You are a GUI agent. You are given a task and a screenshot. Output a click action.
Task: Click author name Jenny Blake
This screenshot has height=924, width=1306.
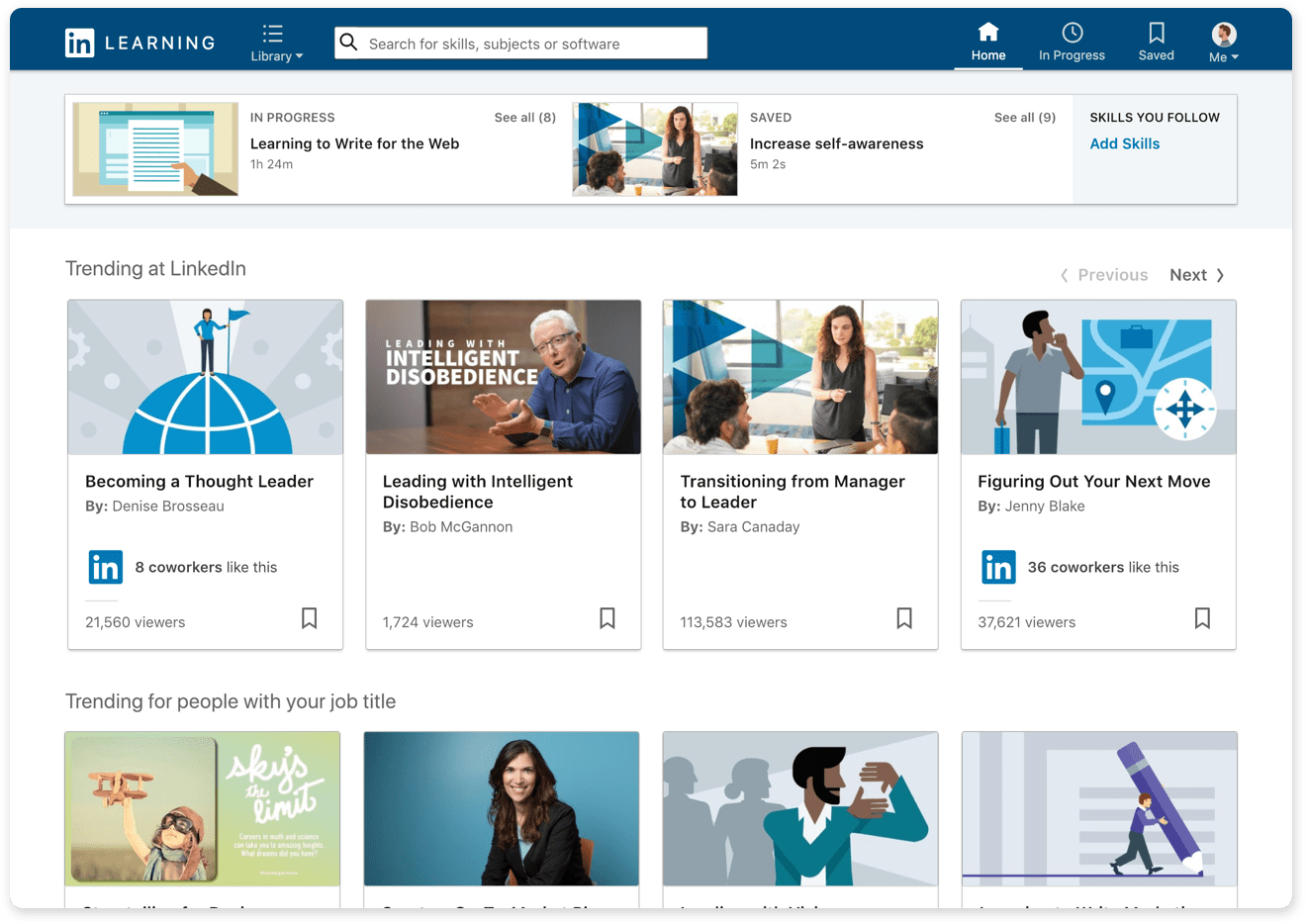pos(1045,506)
